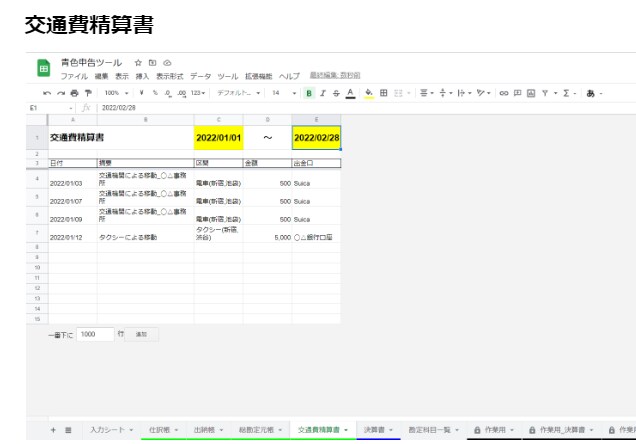Open the 表示形式 menu

tap(170, 76)
